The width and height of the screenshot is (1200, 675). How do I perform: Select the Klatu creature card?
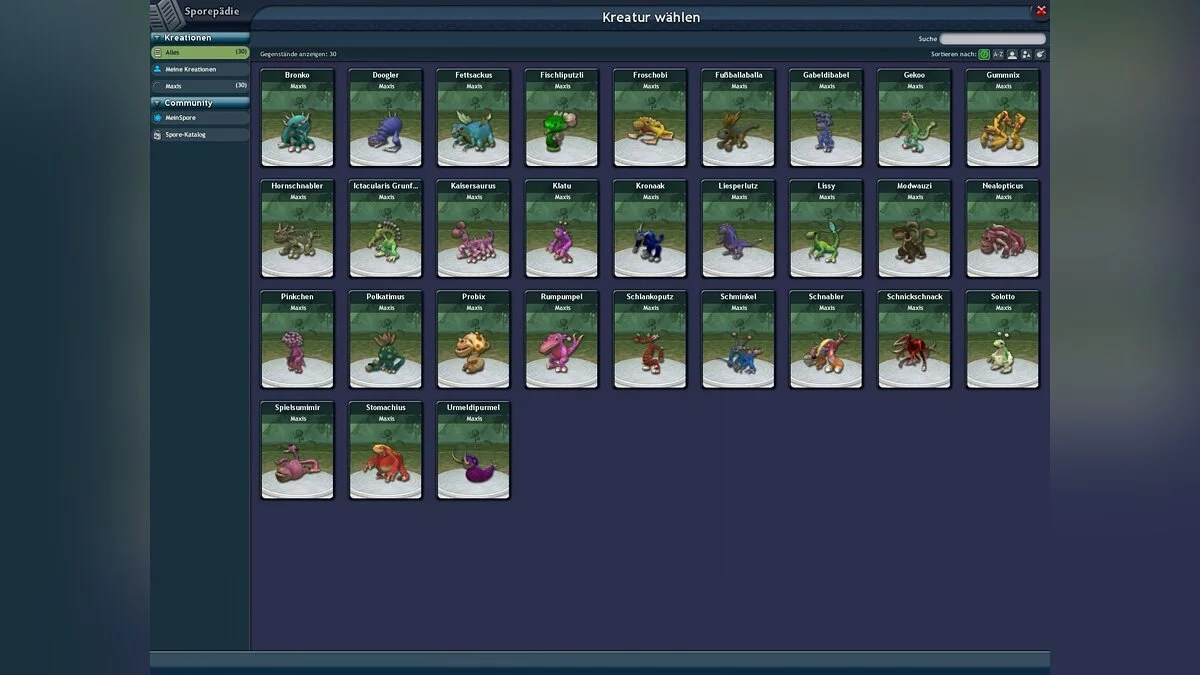pyautogui.click(x=562, y=229)
